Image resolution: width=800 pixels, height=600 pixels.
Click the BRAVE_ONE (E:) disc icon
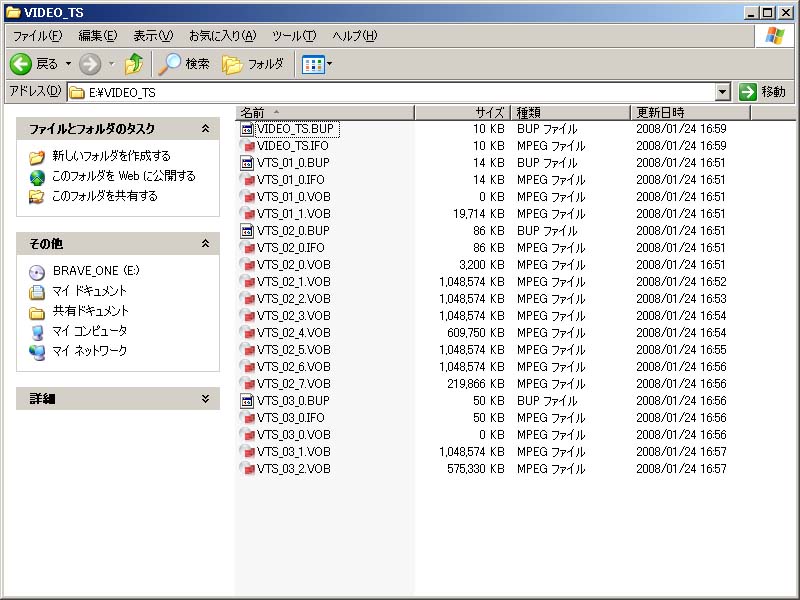37,272
